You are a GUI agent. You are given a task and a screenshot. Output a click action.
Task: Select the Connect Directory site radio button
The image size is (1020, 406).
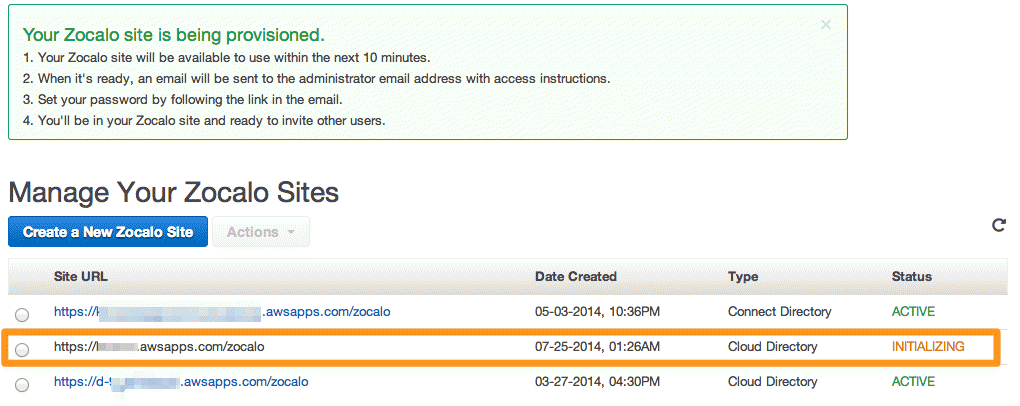[22, 315]
